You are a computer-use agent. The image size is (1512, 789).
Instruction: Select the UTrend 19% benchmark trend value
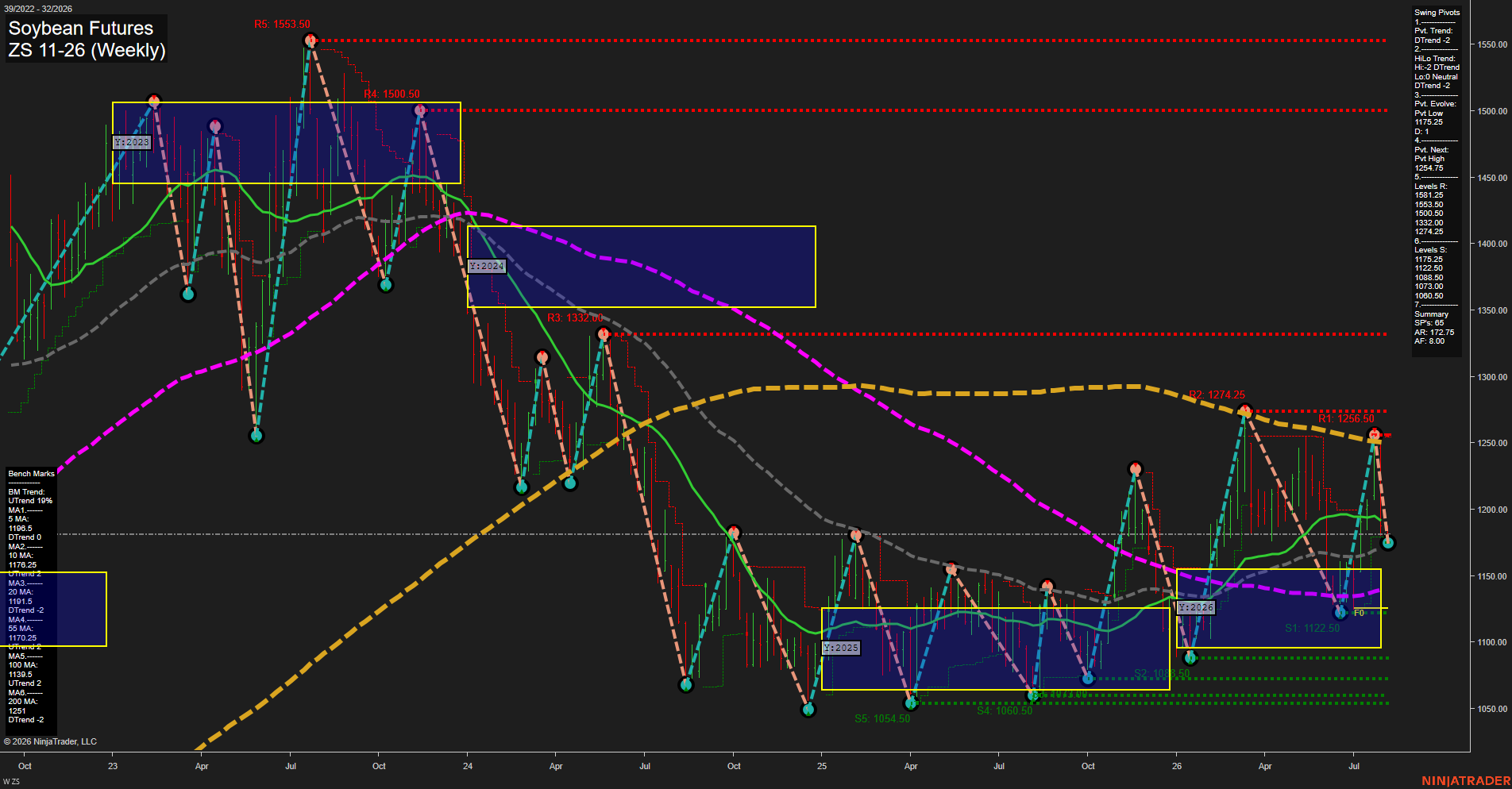[x=30, y=501]
